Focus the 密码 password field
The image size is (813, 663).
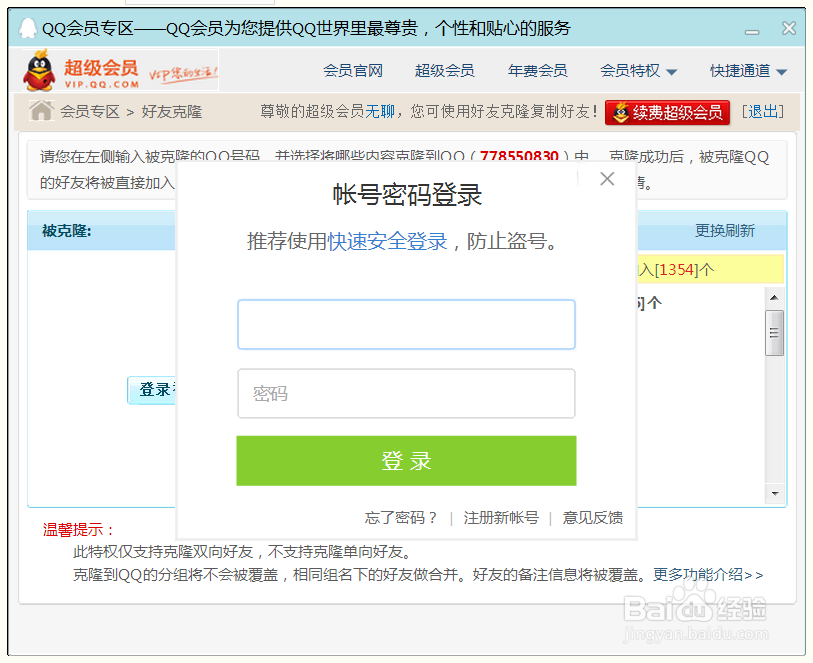[x=406, y=393]
